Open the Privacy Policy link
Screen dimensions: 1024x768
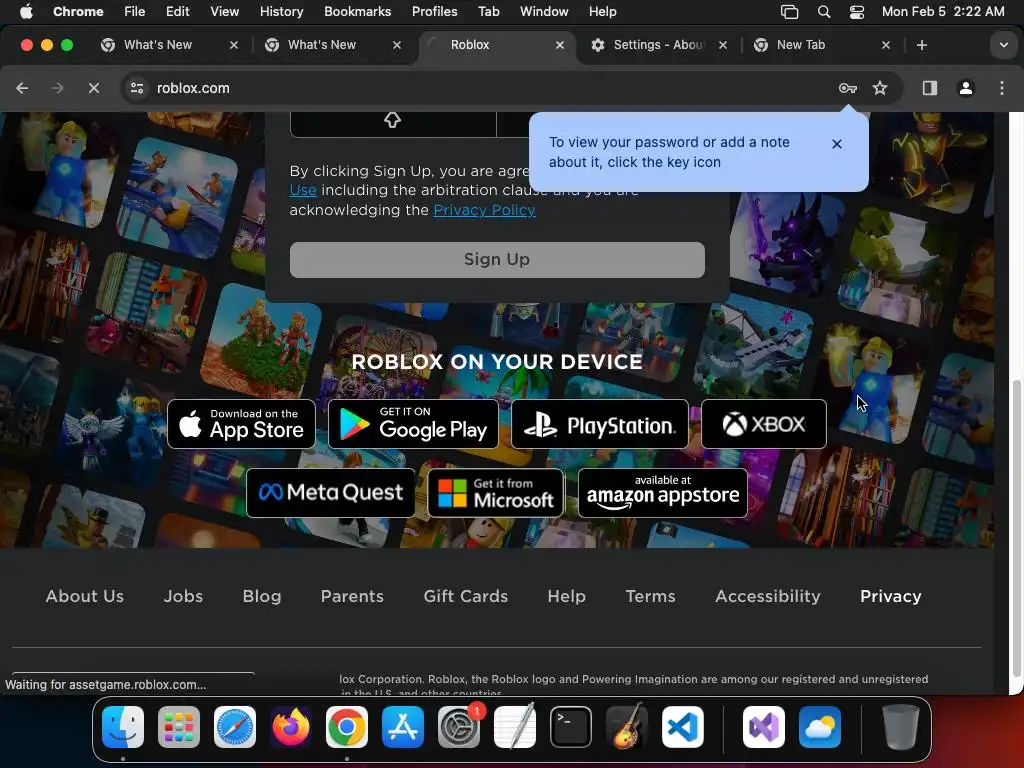click(x=484, y=210)
